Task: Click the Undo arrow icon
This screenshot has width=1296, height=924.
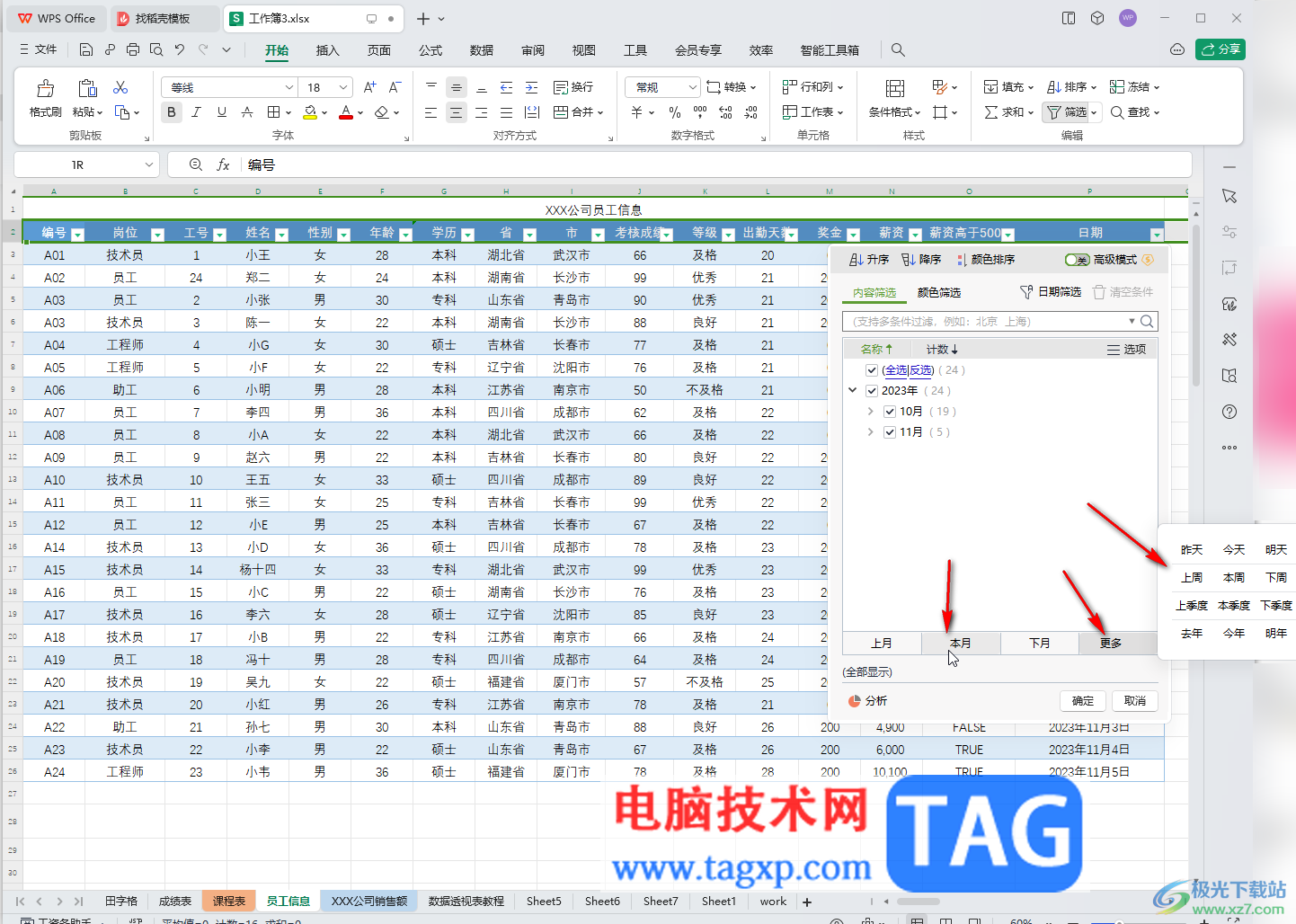Action: pyautogui.click(x=180, y=49)
